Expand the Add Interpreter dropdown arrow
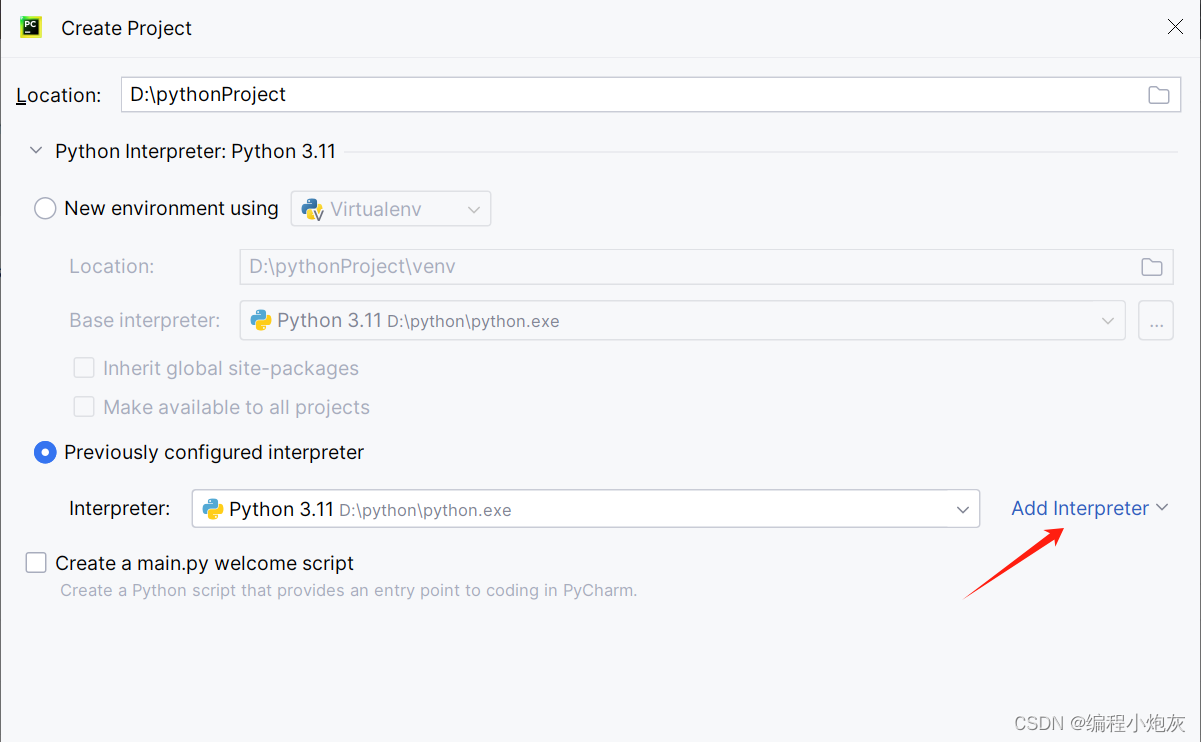 point(1162,507)
